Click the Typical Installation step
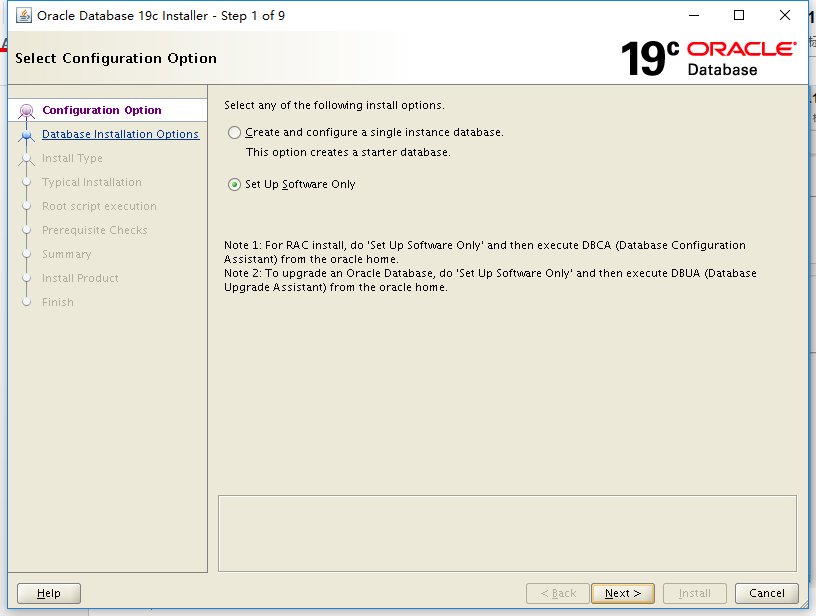The image size is (816, 616). click(92, 182)
